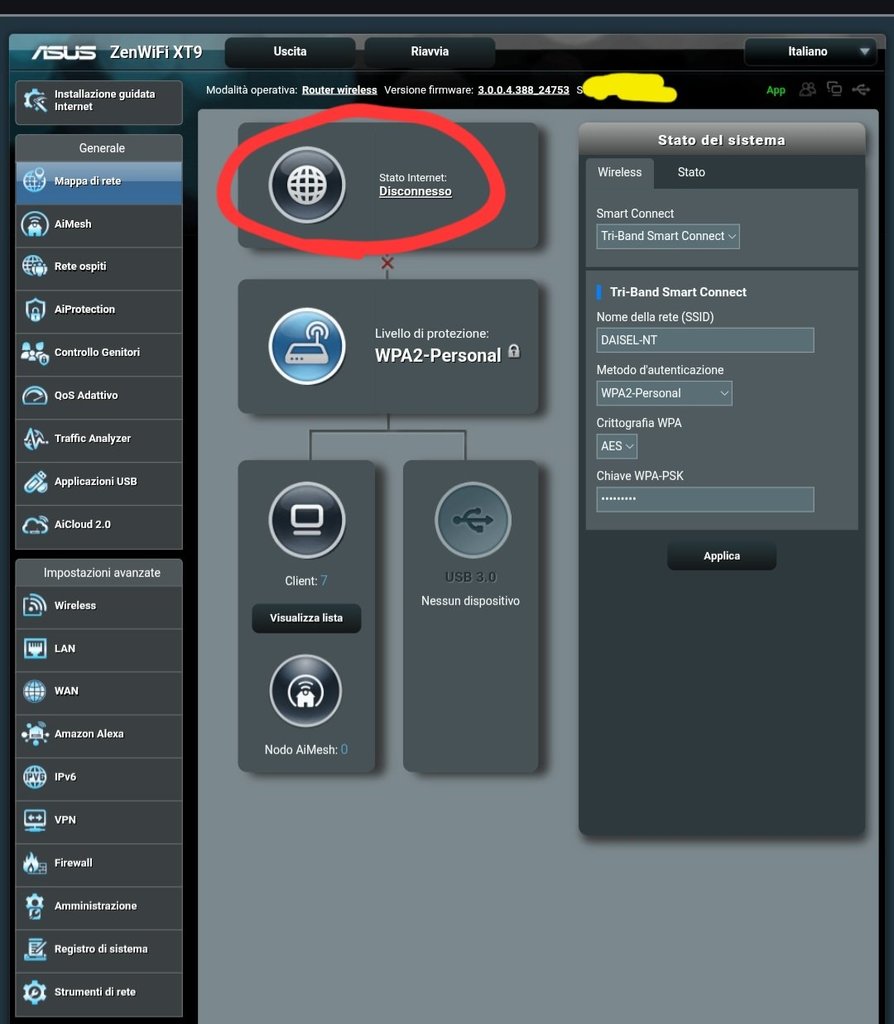The height and width of the screenshot is (1024, 894).
Task: Switch to the Stato tab
Action: pos(691,173)
